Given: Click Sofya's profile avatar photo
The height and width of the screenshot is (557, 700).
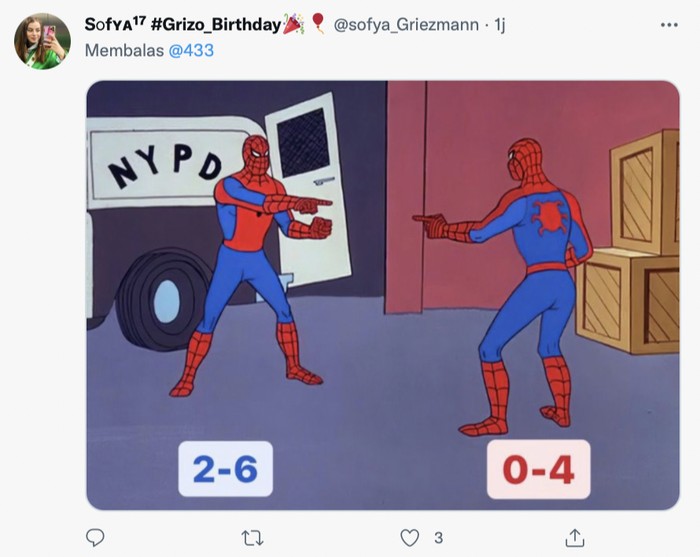Looking at the screenshot, I should (x=42, y=41).
